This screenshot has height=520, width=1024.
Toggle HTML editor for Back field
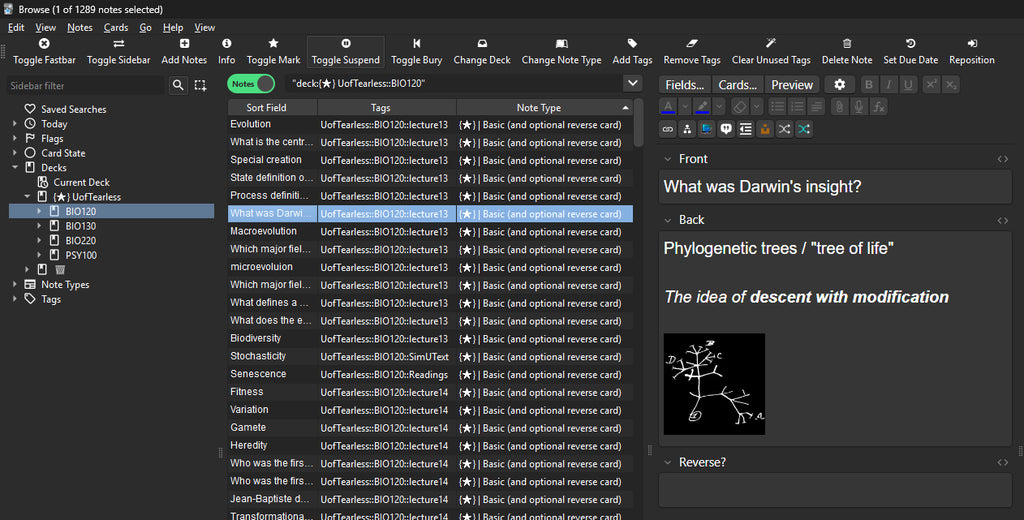[1002, 220]
